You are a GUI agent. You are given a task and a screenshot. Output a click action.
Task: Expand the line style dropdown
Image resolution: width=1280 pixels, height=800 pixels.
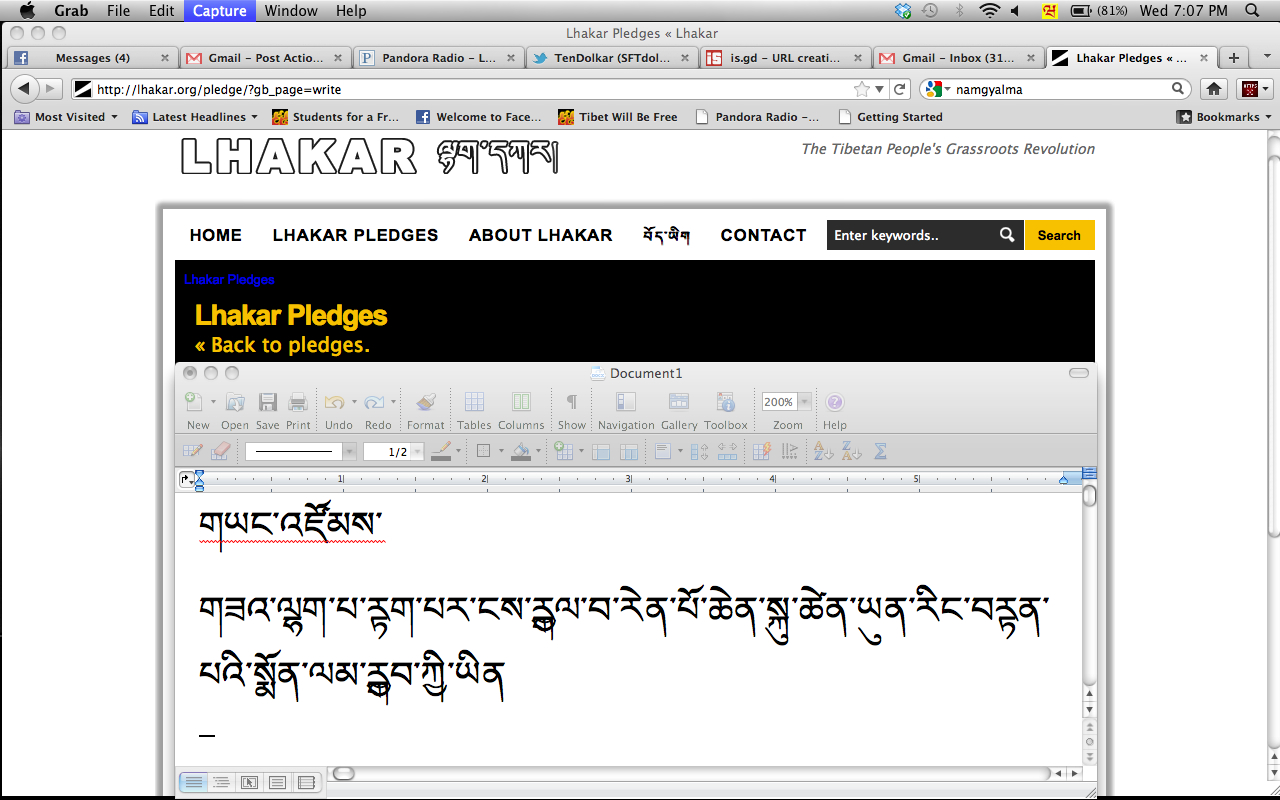(349, 452)
